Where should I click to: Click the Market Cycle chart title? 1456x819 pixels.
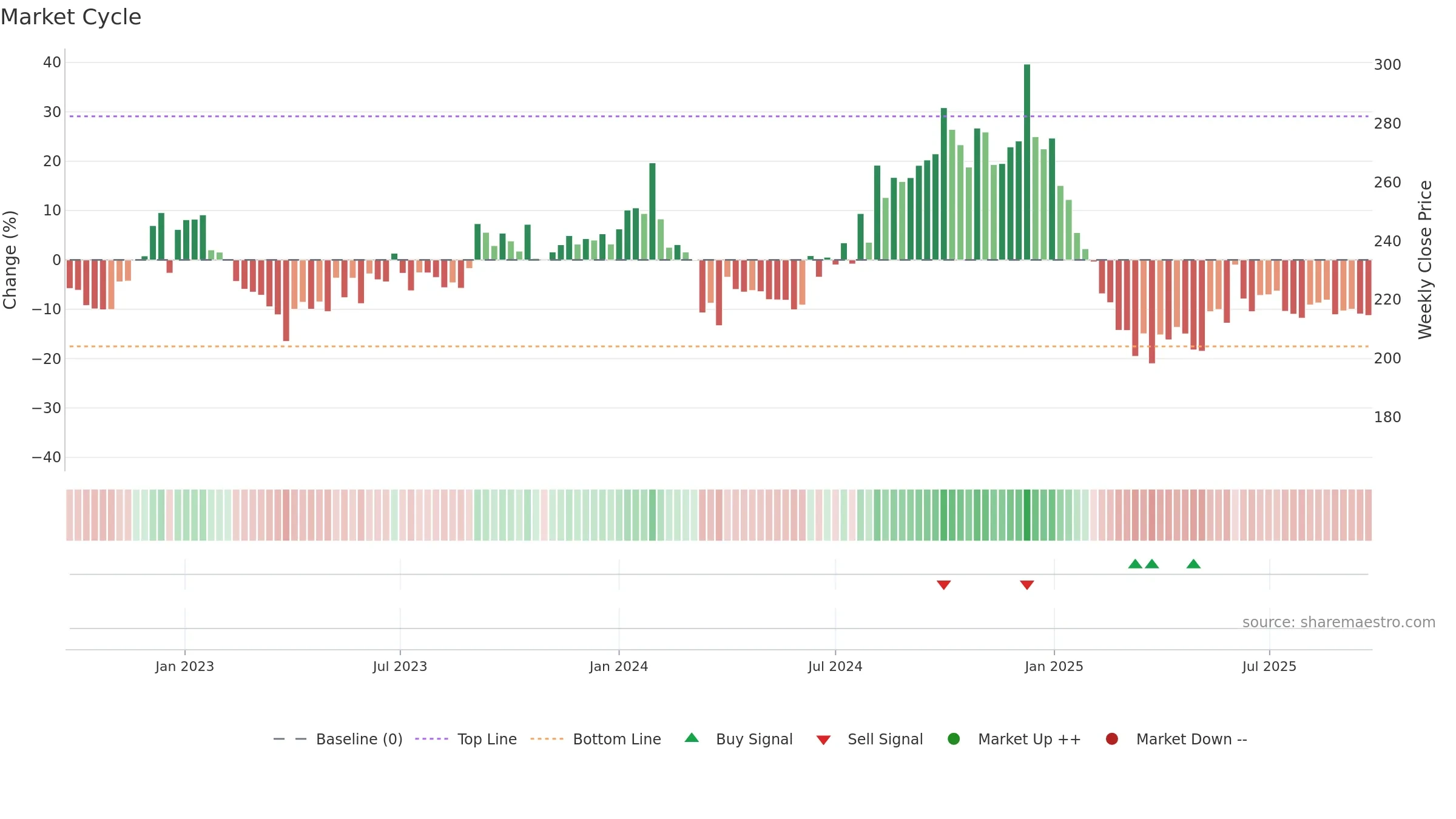pyautogui.click(x=71, y=17)
